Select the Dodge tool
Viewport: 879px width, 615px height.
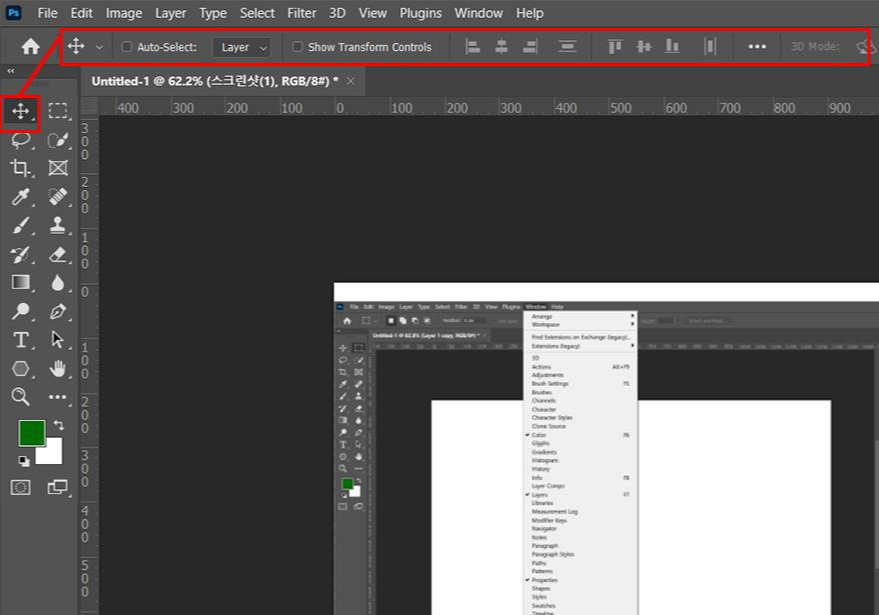(21, 311)
